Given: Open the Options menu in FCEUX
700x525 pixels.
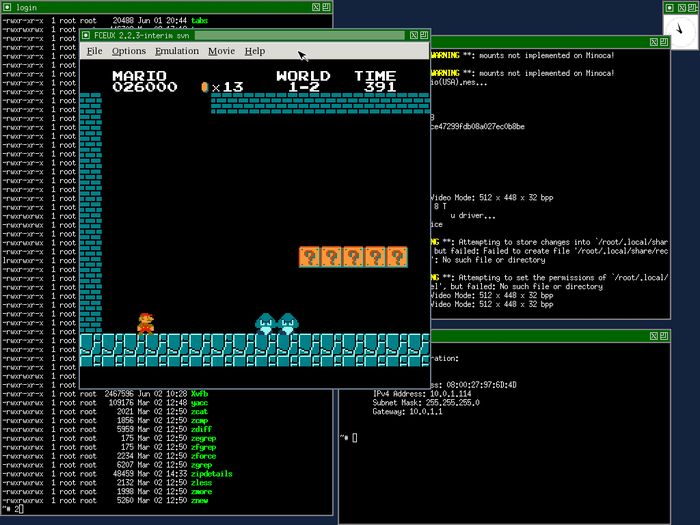Looking at the screenshot, I should click(x=128, y=51).
